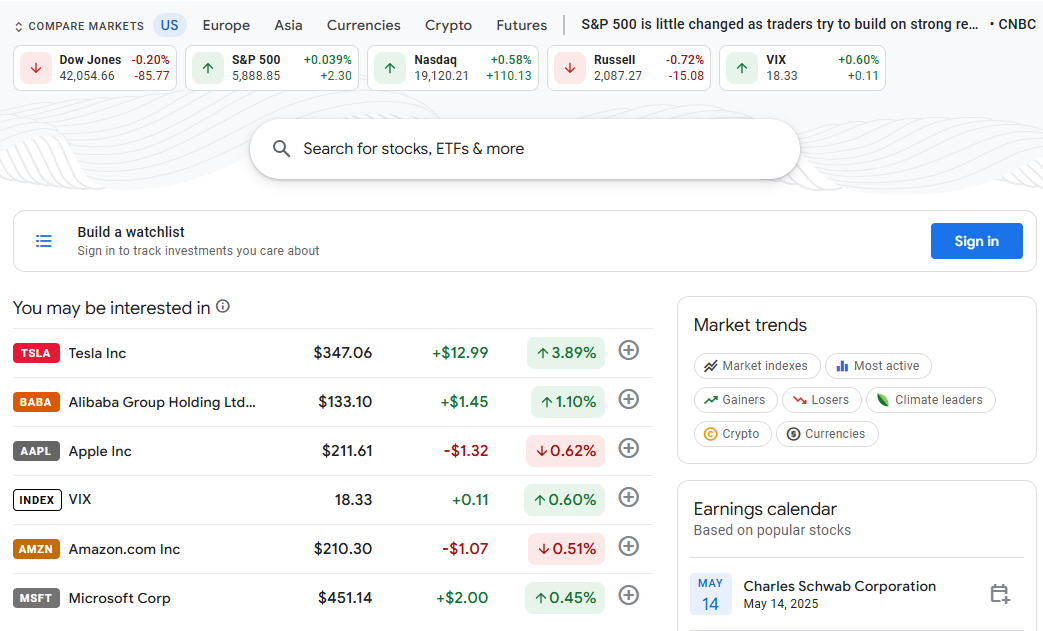Screen dimensions: 1043x631
Task: Open Gainers trend chip
Action: pos(736,400)
